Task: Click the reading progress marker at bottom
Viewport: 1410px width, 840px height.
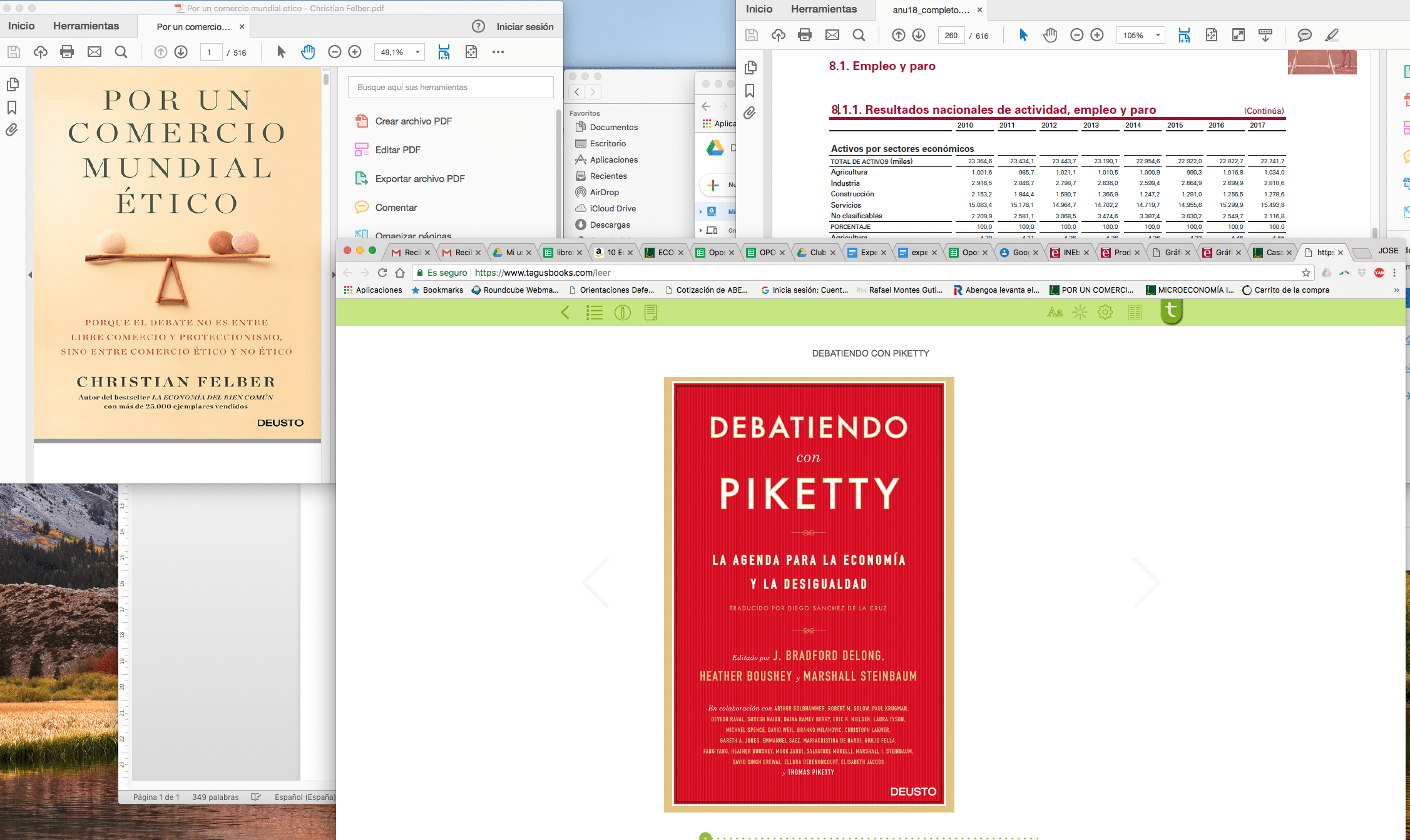Action: coord(705,837)
